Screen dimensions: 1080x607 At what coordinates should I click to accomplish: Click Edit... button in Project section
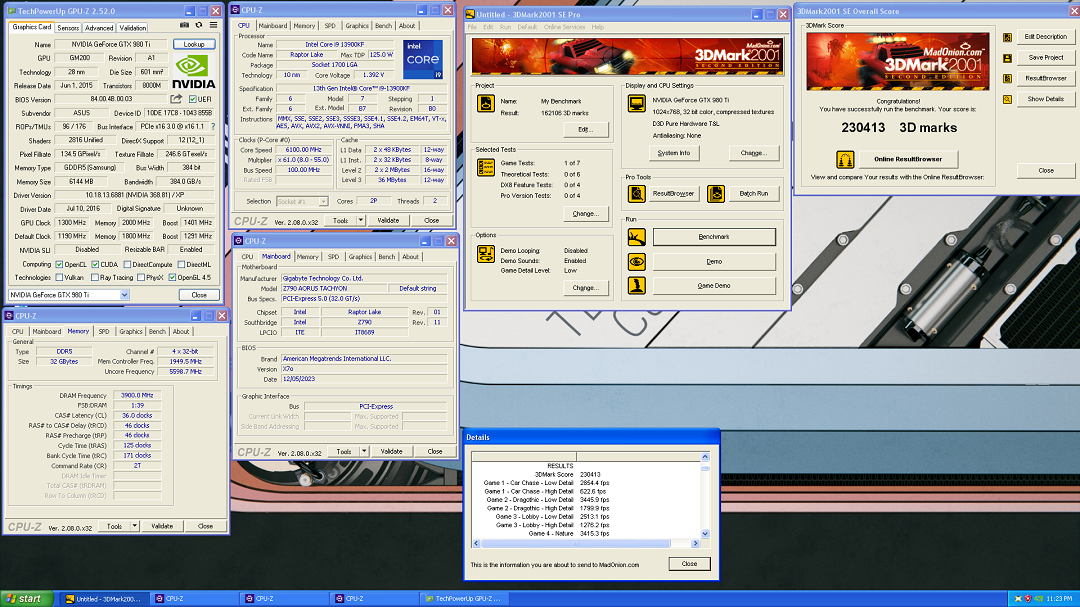(585, 130)
